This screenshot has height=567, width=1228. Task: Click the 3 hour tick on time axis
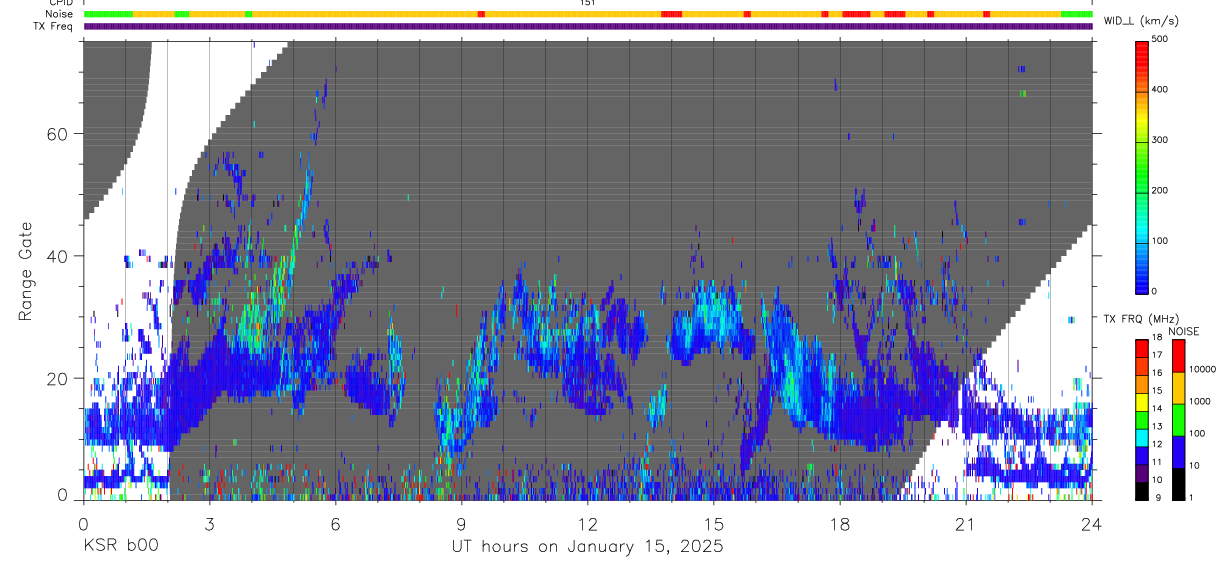point(210,523)
